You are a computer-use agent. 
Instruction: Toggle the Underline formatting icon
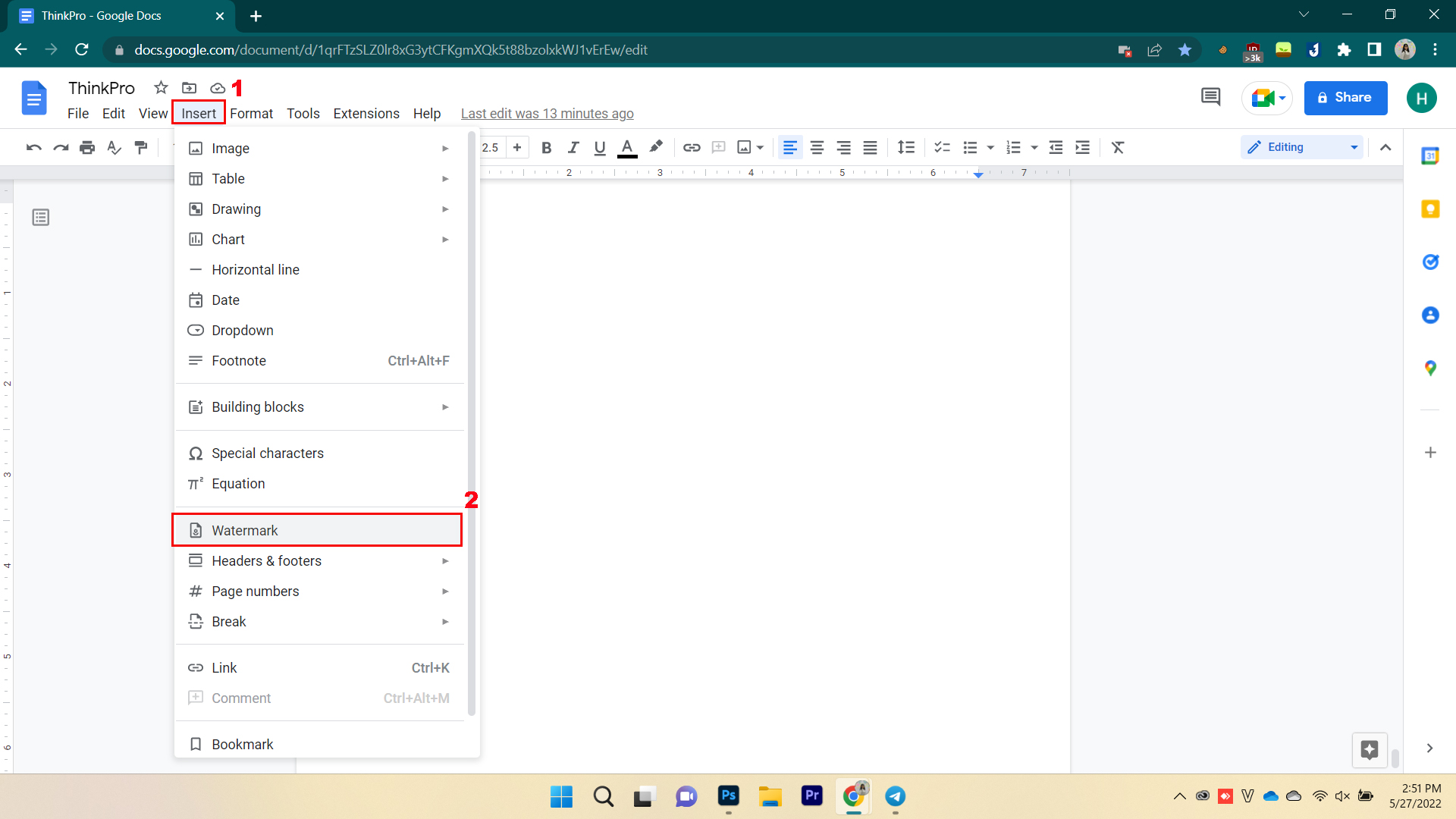pyautogui.click(x=599, y=147)
